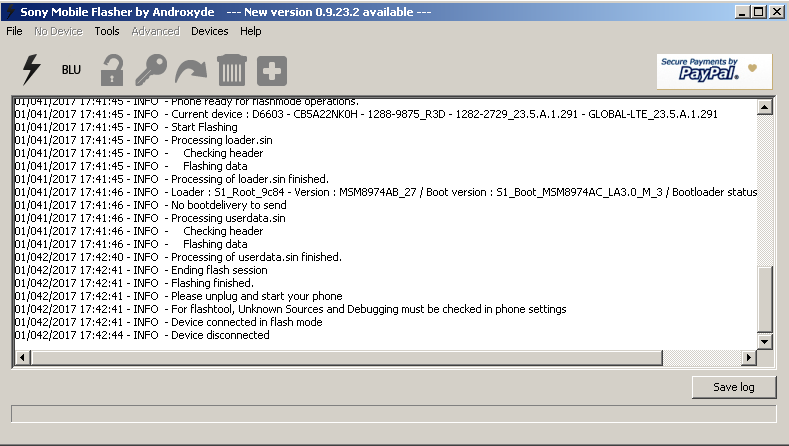The height and width of the screenshot is (446, 789).
Task: Click the lightning bolt Flash device icon
Action: click(x=31, y=69)
